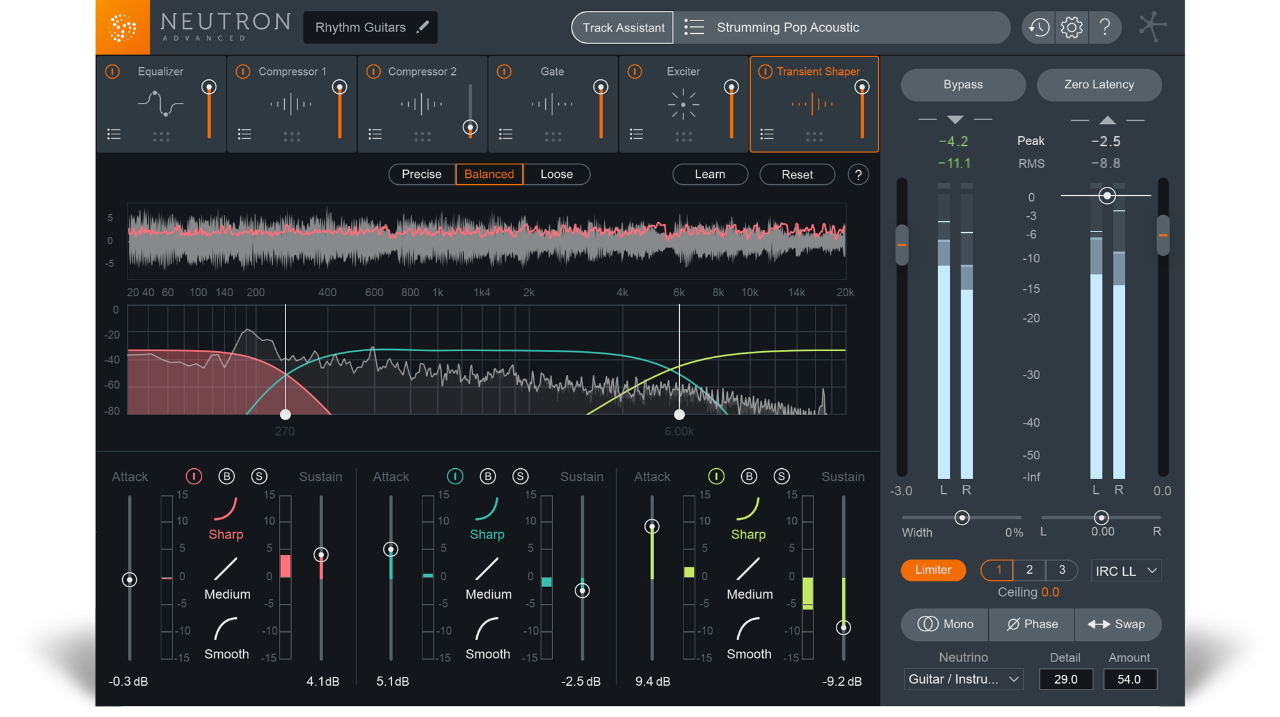Click the Visual Mixer network icon
The height and width of the screenshot is (717, 1280).
[x=1153, y=27]
